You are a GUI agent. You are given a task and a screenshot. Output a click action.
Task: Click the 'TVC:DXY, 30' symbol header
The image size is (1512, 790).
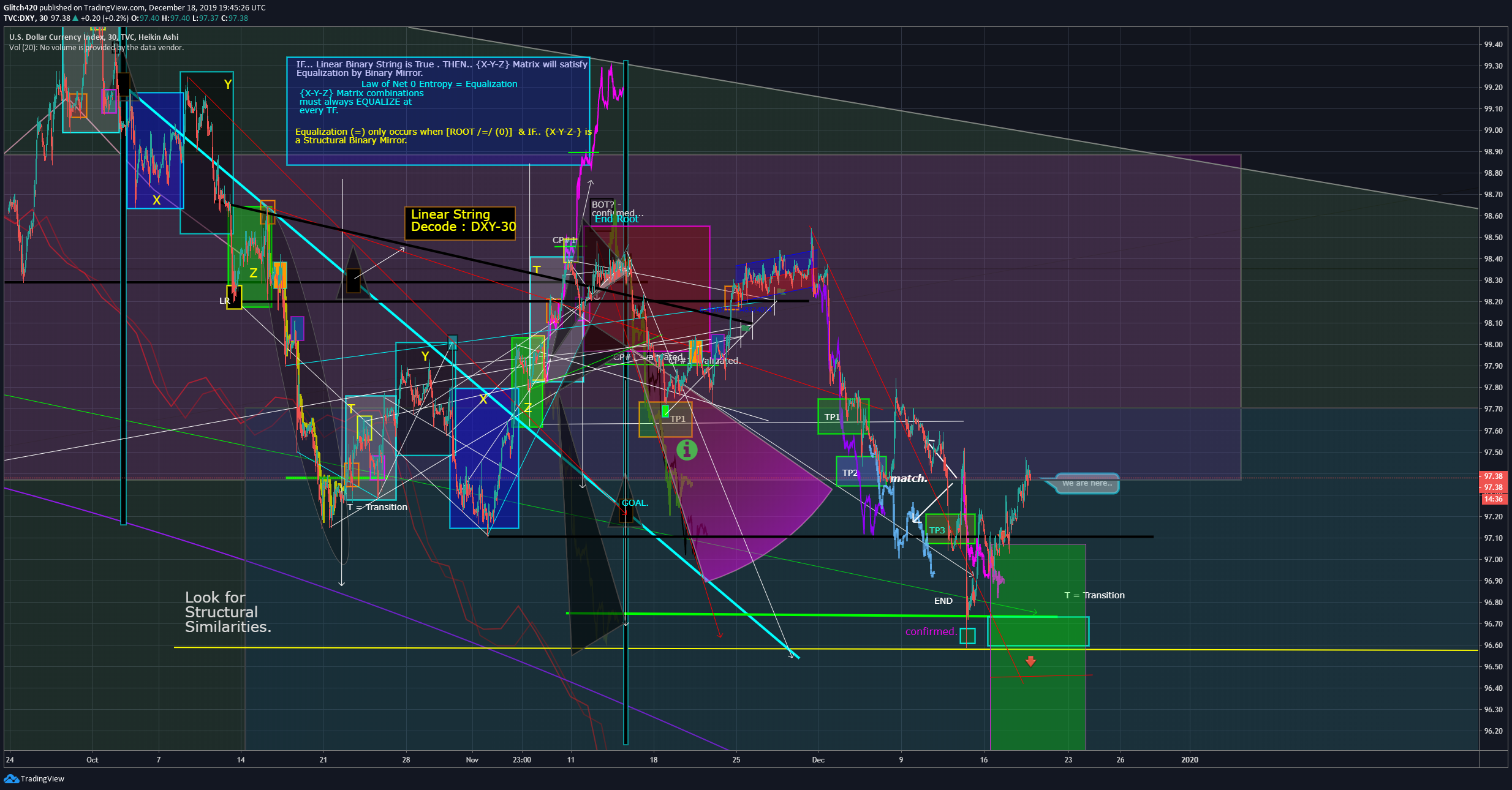tap(26, 18)
